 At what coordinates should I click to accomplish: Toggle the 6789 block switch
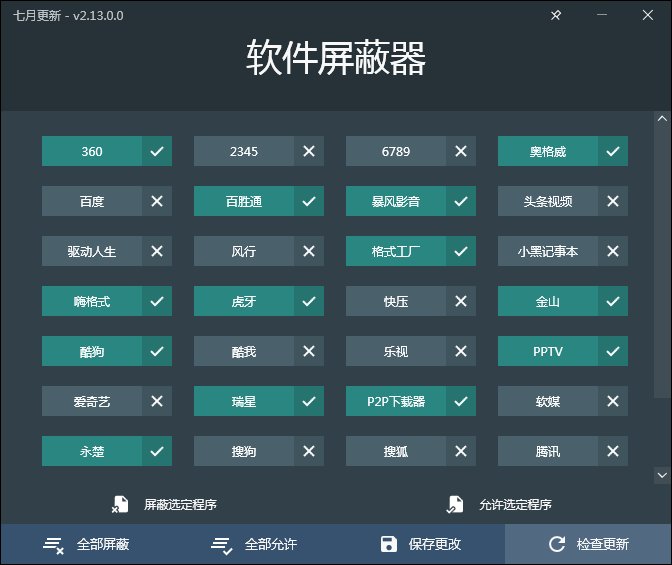[x=411, y=151]
